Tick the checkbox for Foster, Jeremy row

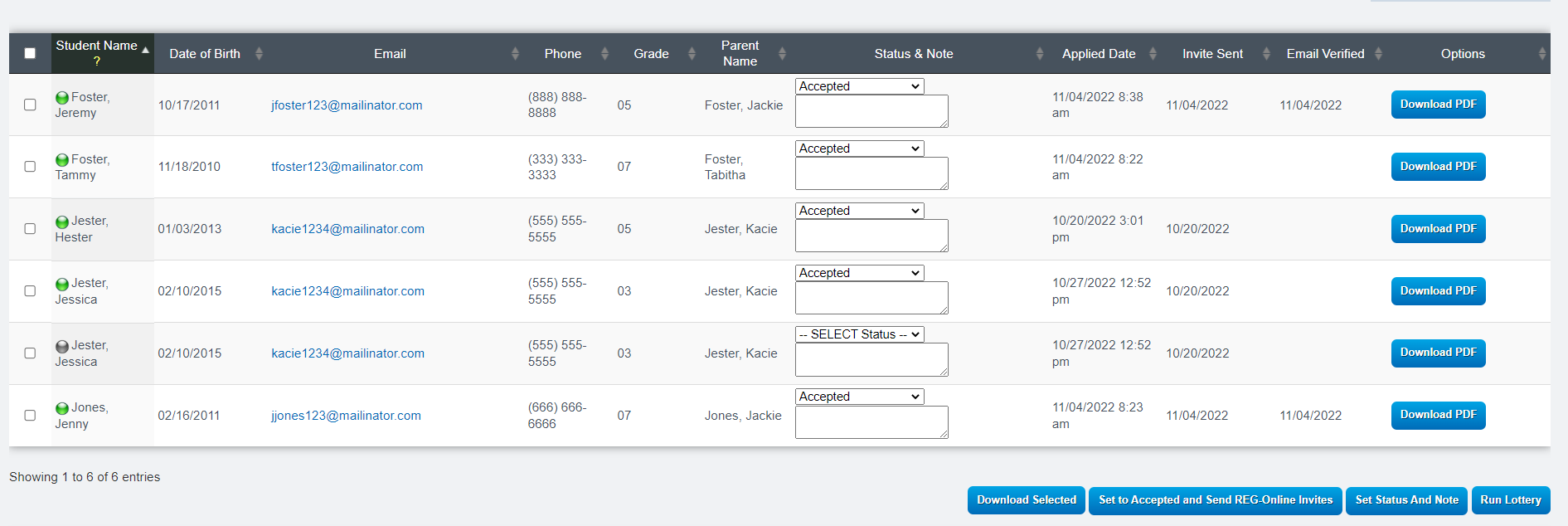click(x=30, y=105)
